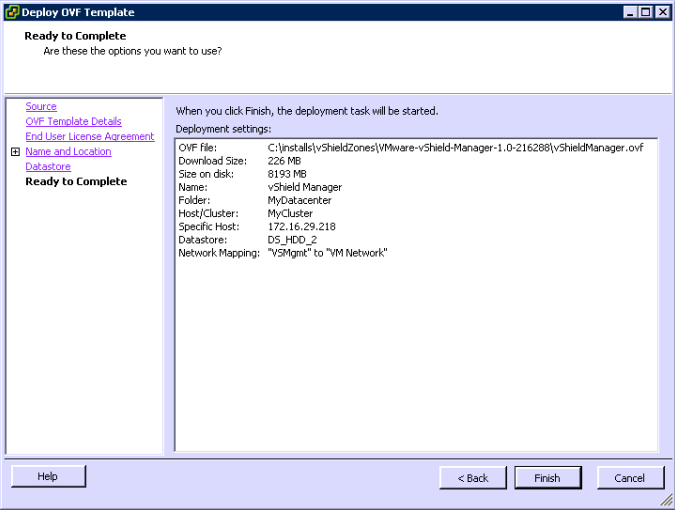Close the Deploy OVF Template dialog
Image resolution: width=675 pixels, height=510 pixels.
tap(662, 12)
